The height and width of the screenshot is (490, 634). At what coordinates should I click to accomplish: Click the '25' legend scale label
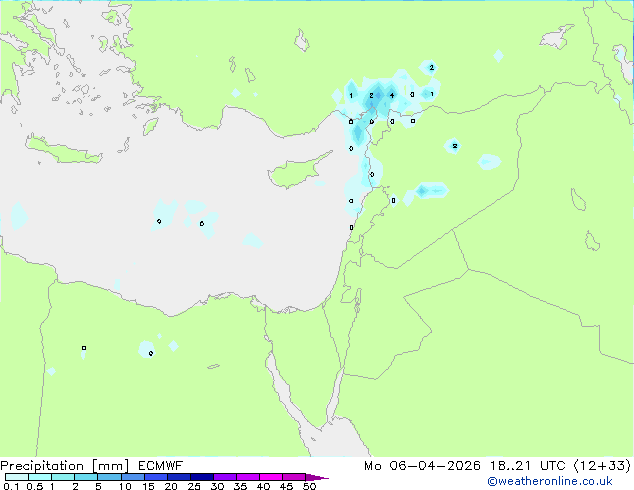tap(194, 486)
